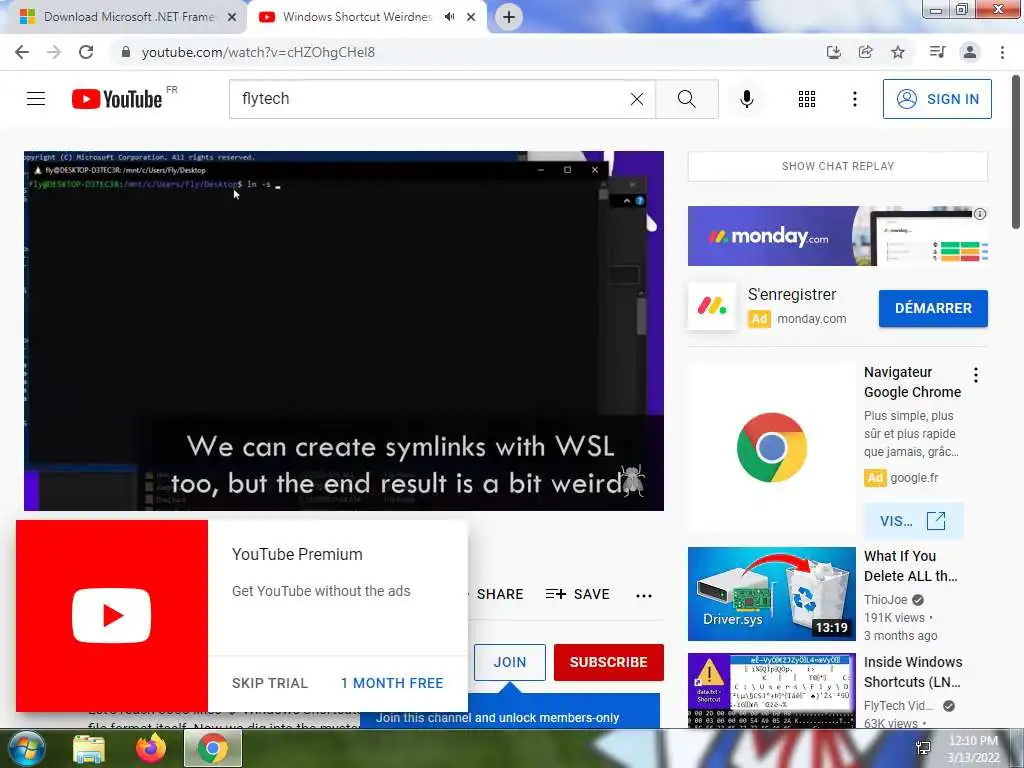Switch to Download Microsoft .NET Framework tab

click(x=129, y=17)
